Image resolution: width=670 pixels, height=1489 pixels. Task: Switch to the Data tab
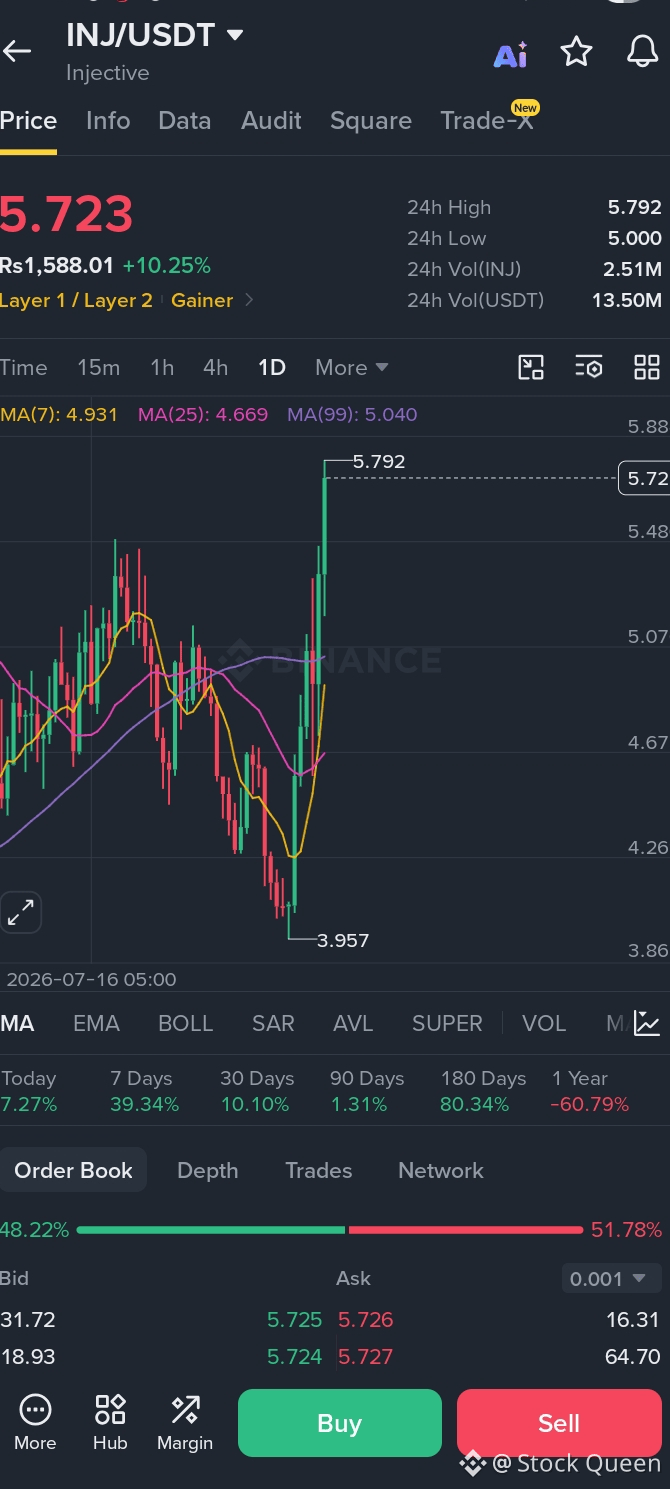(x=185, y=121)
